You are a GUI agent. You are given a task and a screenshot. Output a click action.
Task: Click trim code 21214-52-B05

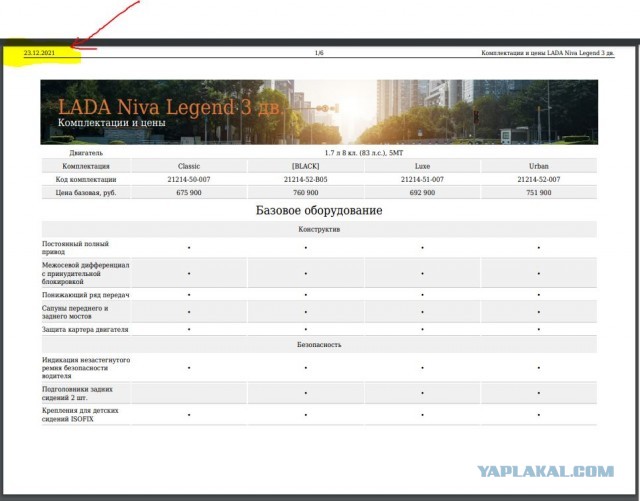point(306,179)
